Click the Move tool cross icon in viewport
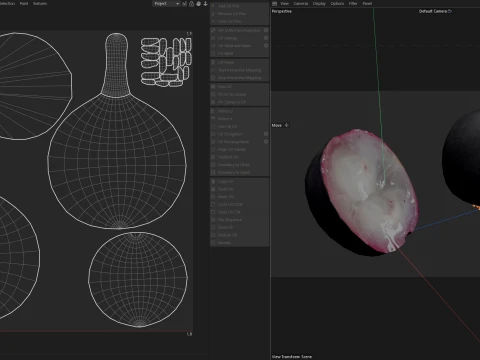This screenshot has height=360, width=480. 287,125
